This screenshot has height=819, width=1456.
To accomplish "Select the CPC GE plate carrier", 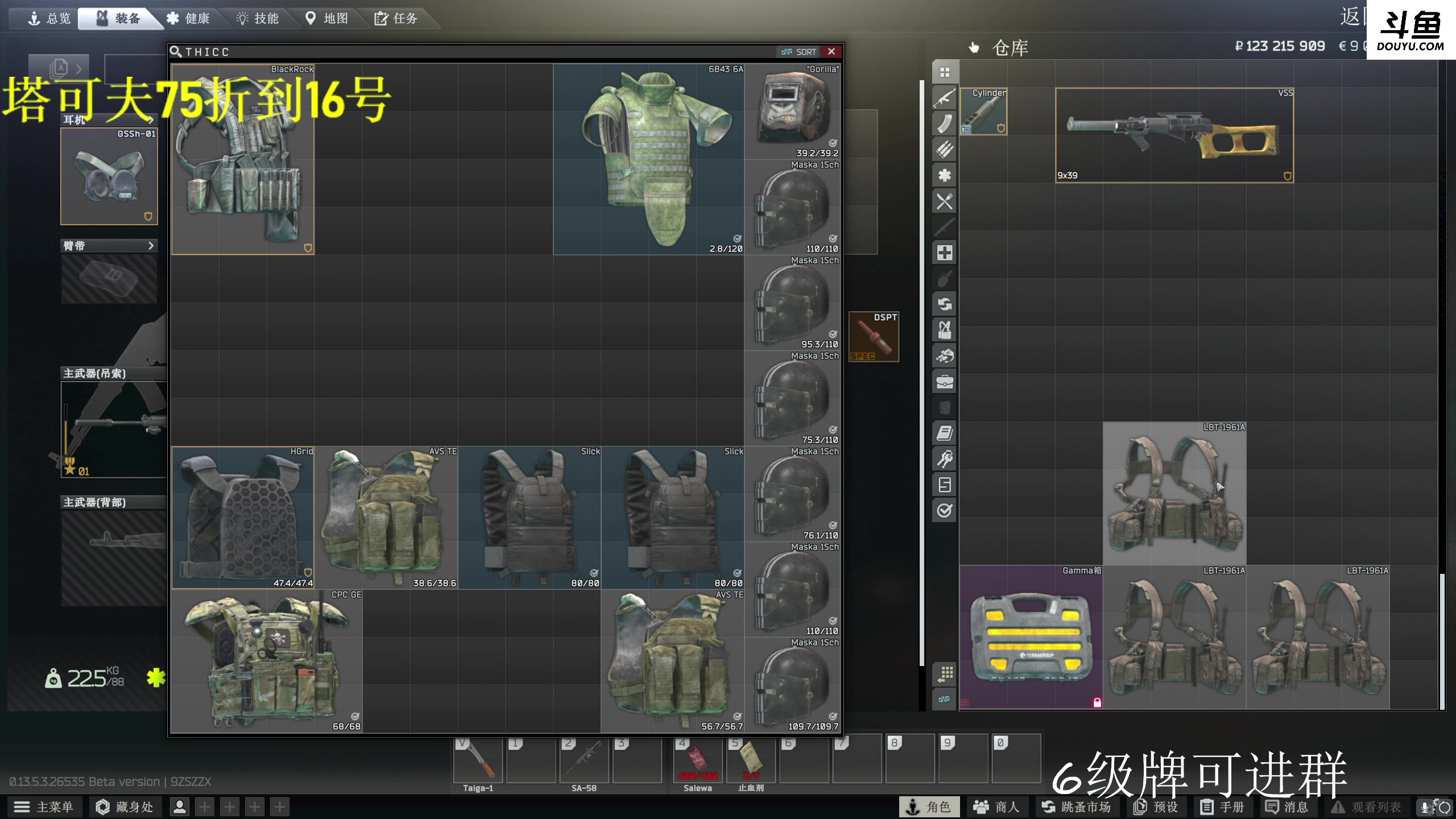I will (x=267, y=661).
